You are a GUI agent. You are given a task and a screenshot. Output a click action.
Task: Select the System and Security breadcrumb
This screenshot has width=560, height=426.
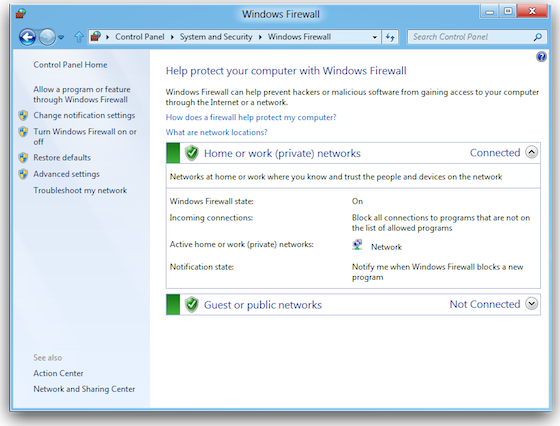[x=216, y=37]
